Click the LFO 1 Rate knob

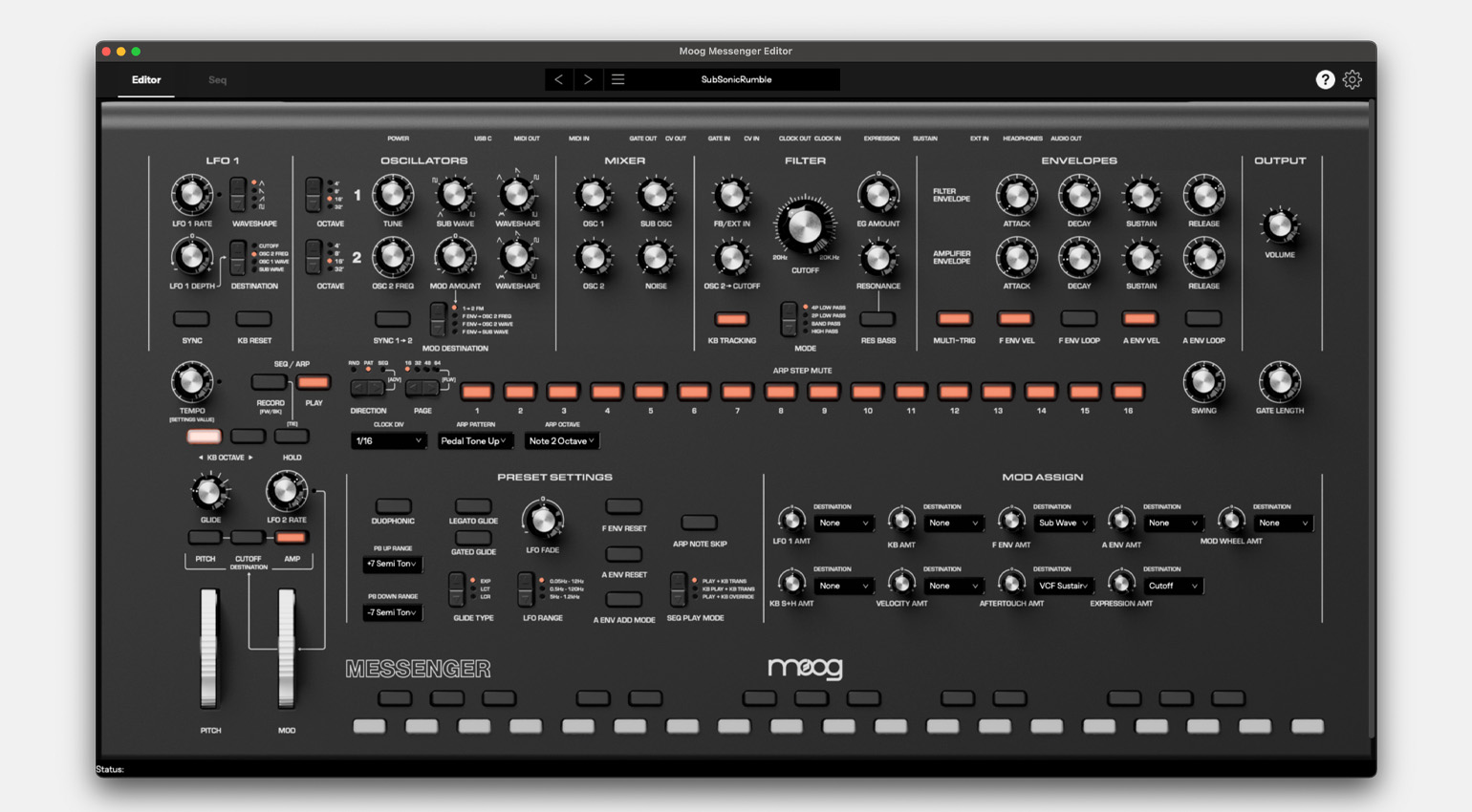[x=192, y=195]
